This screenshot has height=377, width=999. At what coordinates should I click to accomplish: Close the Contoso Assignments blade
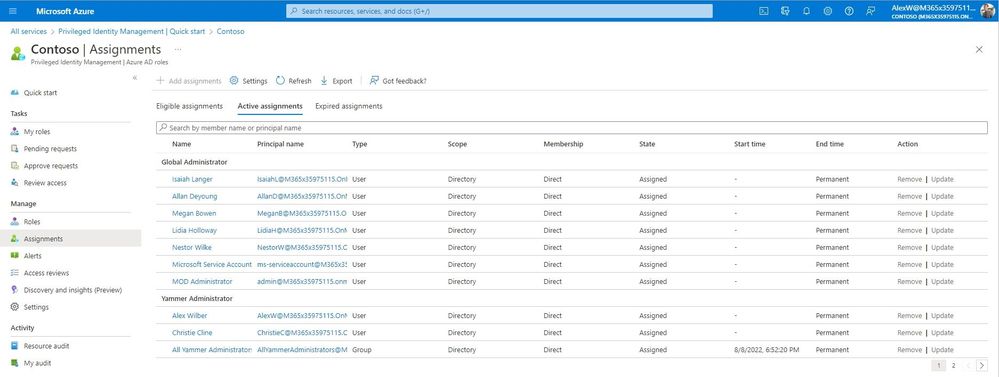pyautogui.click(x=979, y=50)
